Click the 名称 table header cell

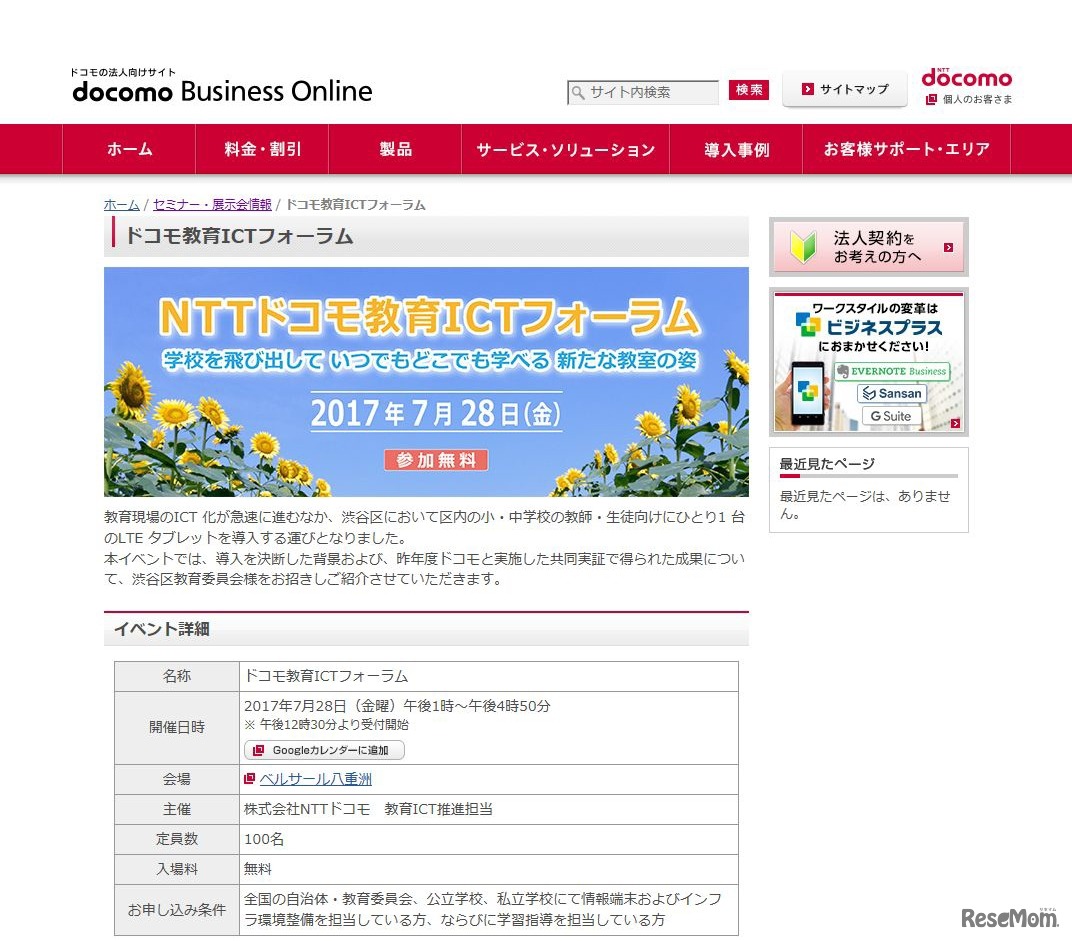(176, 676)
